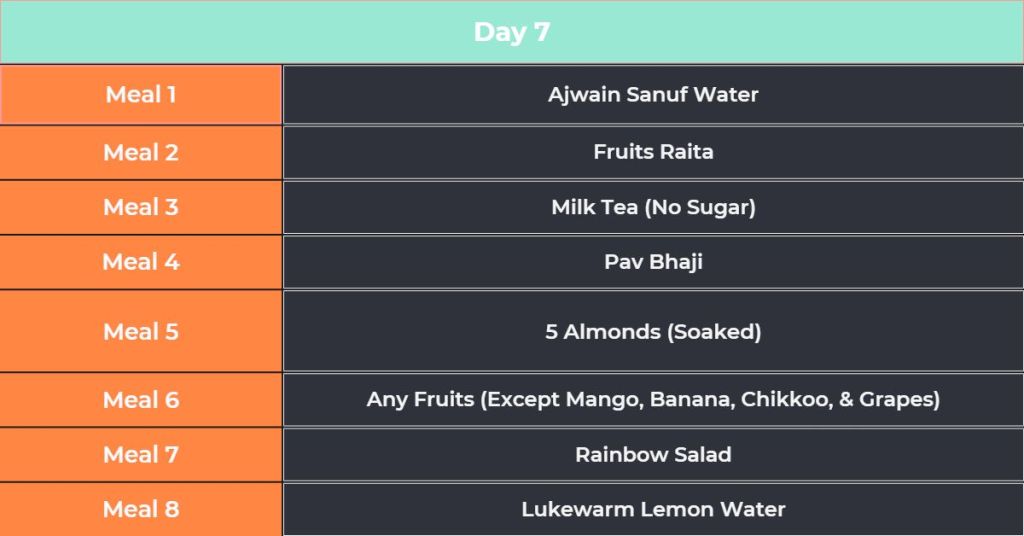The image size is (1024, 536).
Task: Click the Lukewarm Lemon Water cell
Action: [653, 509]
